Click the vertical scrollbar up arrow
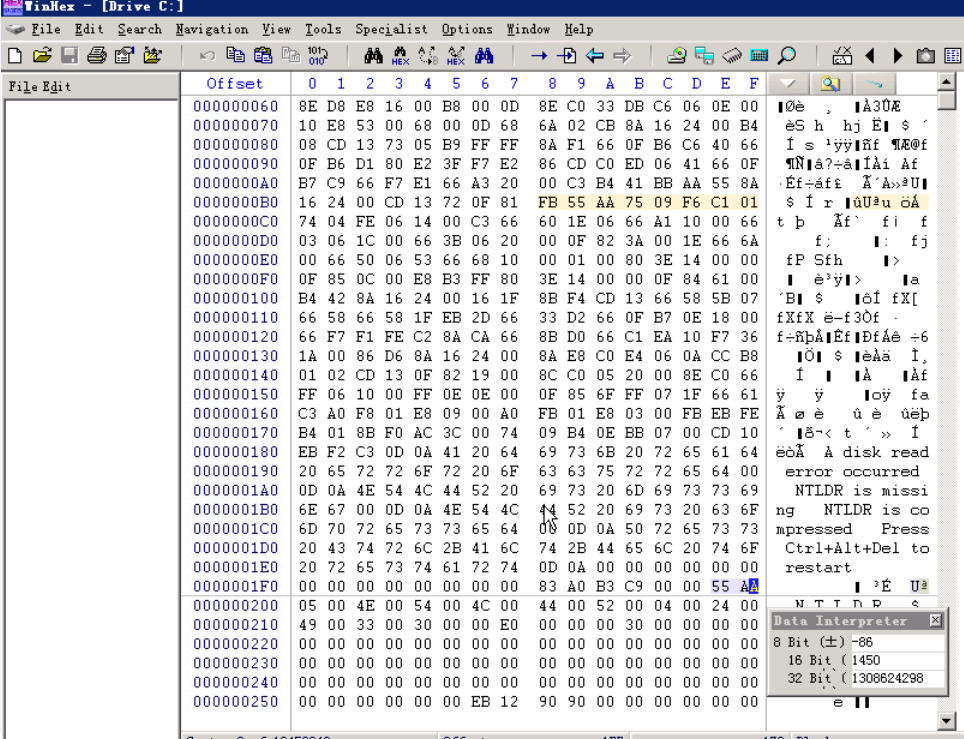 (x=947, y=81)
